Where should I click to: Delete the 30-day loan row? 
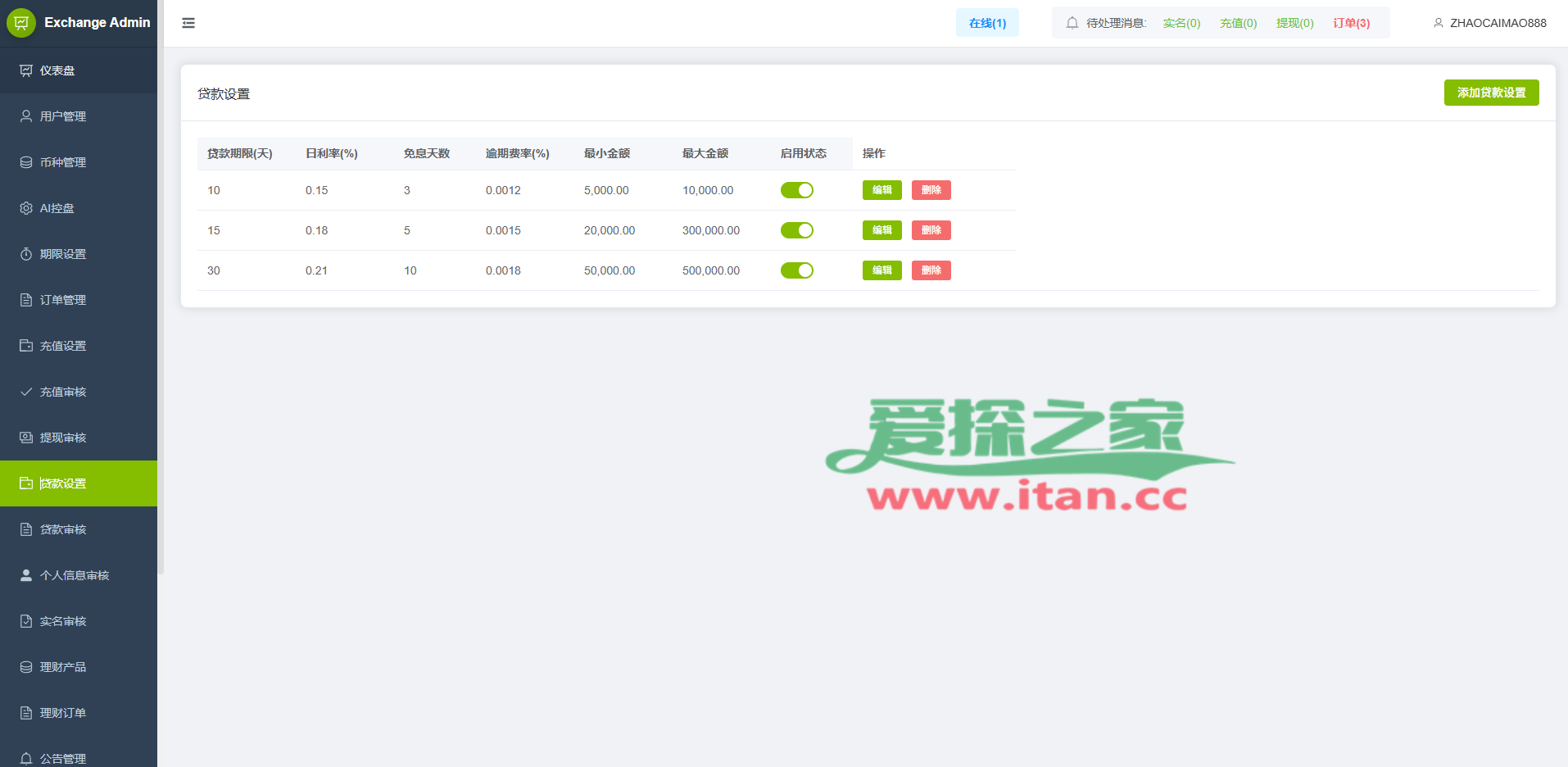click(931, 270)
